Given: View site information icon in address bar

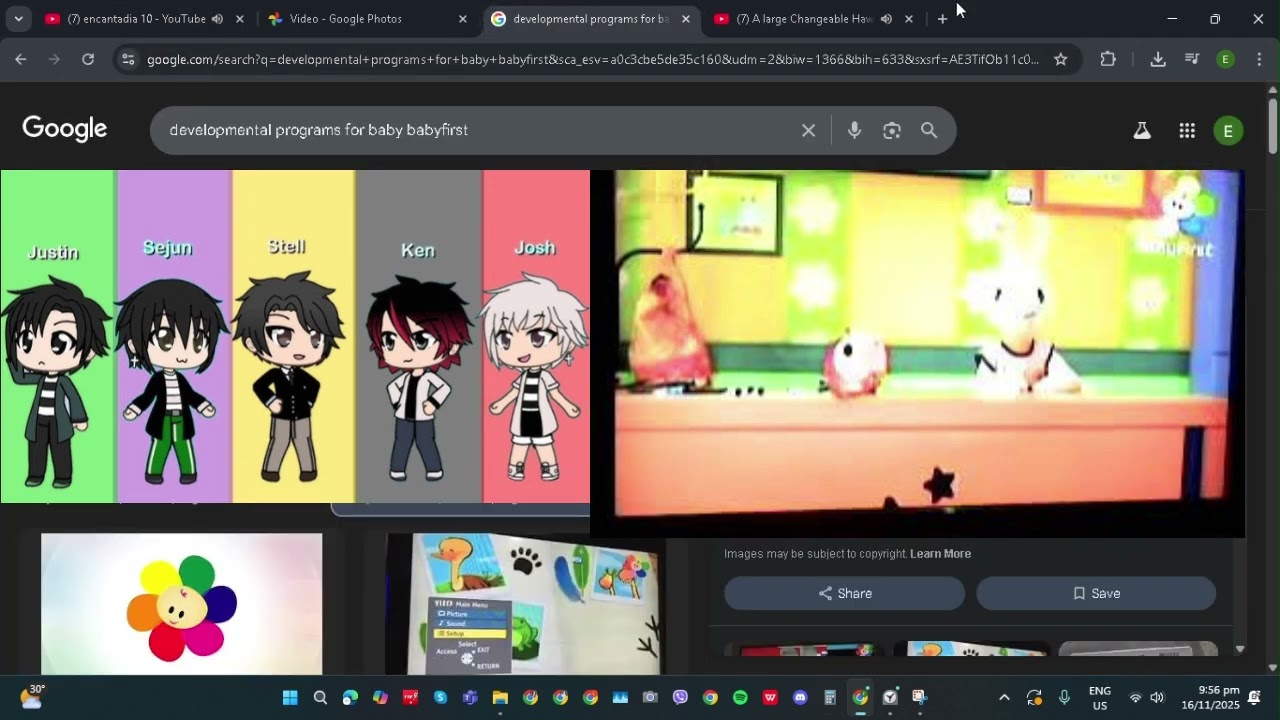Looking at the screenshot, I should pos(128,60).
